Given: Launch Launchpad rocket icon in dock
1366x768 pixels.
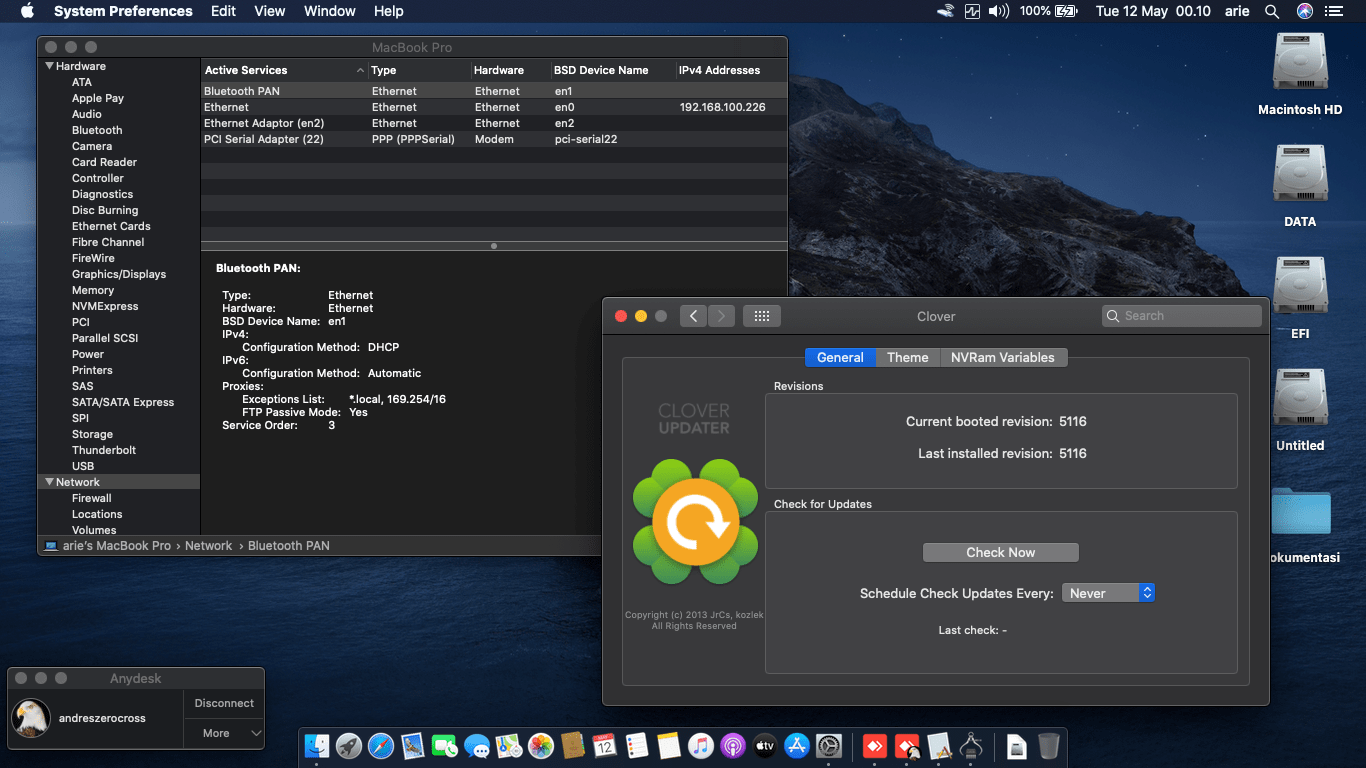Looking at the screenshot, I should click(349, 746).
